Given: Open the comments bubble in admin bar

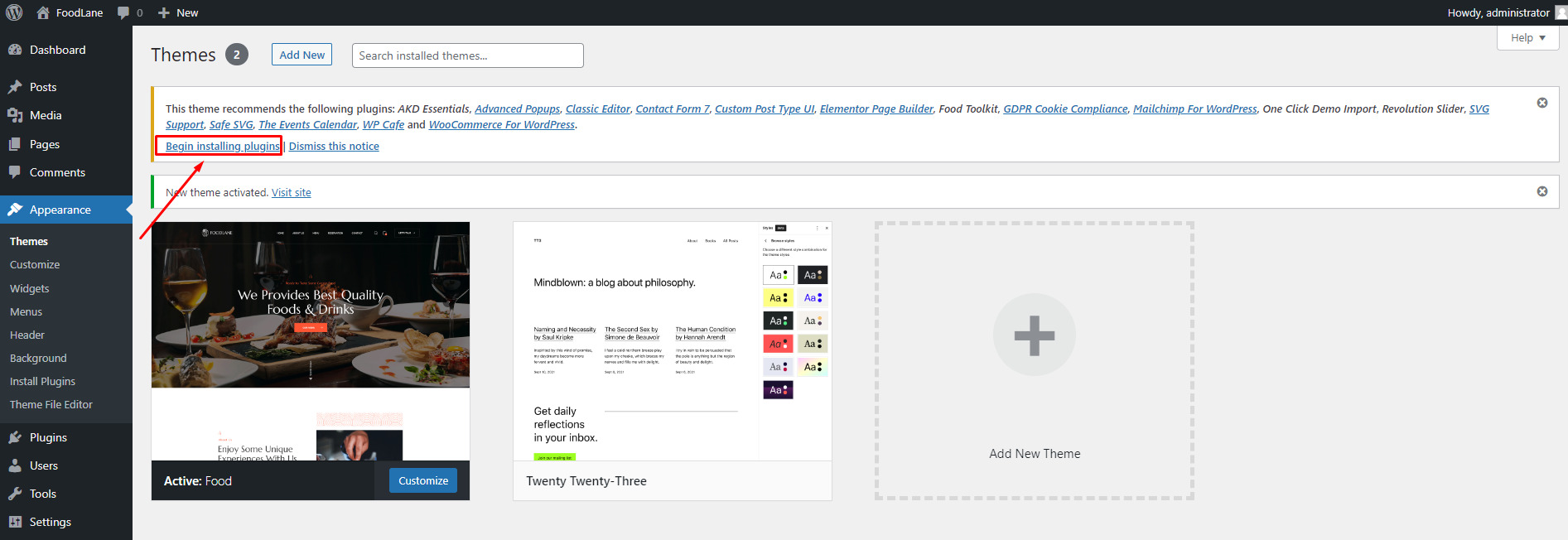Looking at the screenshot, I should [130, 12].
